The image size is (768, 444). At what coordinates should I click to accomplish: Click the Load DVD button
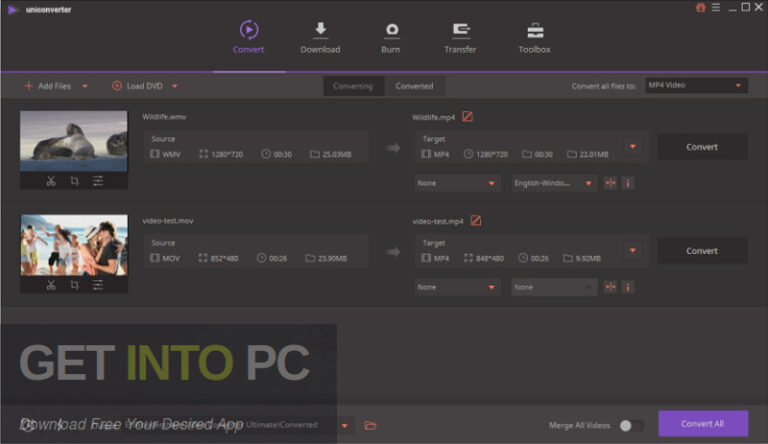tap(138, 86)
